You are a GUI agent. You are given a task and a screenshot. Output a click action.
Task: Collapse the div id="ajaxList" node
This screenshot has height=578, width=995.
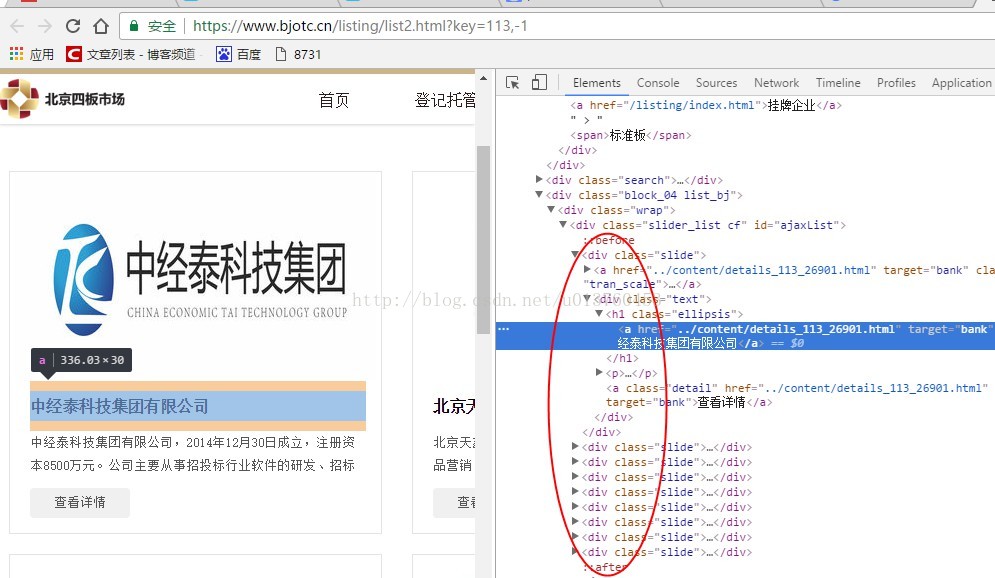[x=563, y=225]
